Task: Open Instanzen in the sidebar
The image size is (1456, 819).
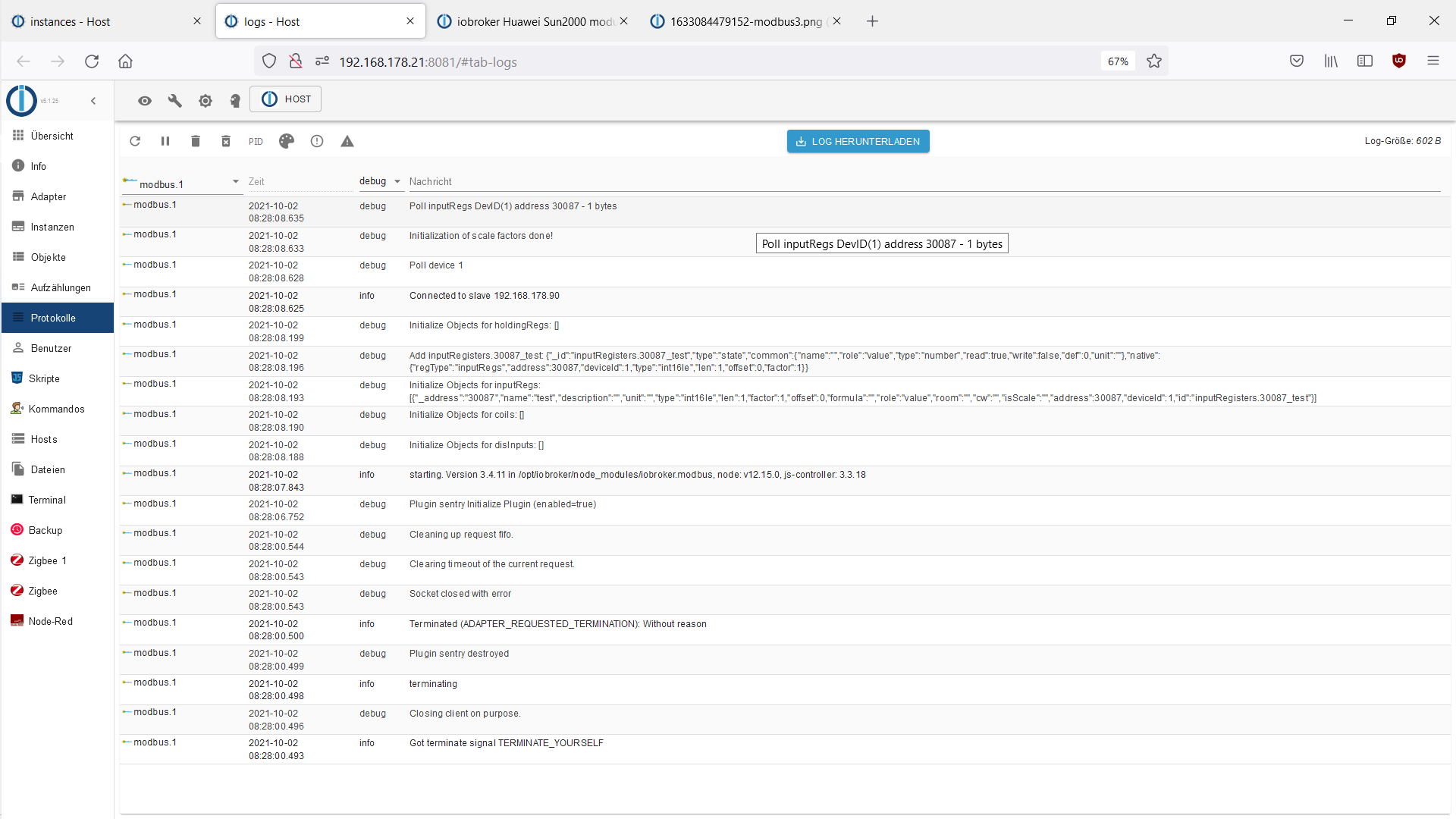Action: click(58, 227)
